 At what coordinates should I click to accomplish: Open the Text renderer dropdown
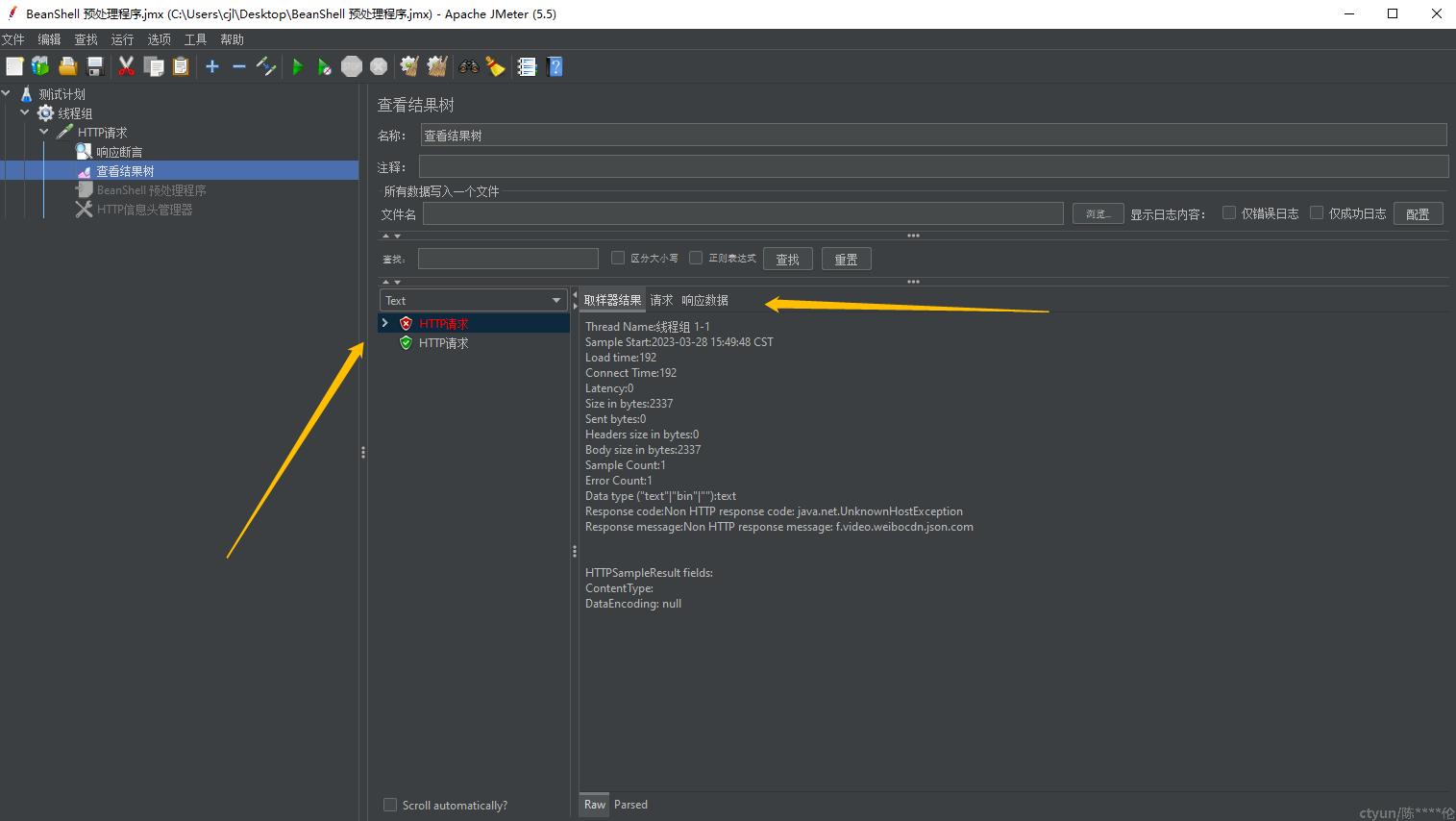tap(474, 300)
